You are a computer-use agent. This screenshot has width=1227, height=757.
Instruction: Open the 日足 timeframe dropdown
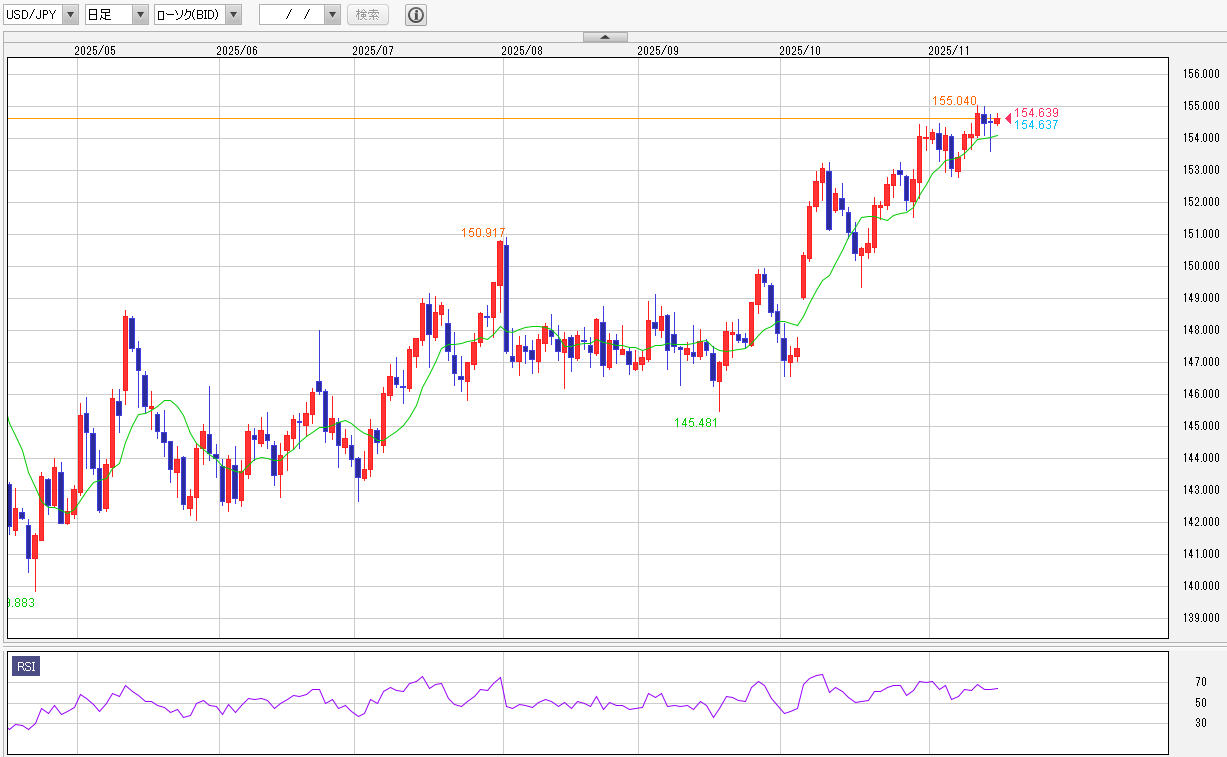point(139,14)
